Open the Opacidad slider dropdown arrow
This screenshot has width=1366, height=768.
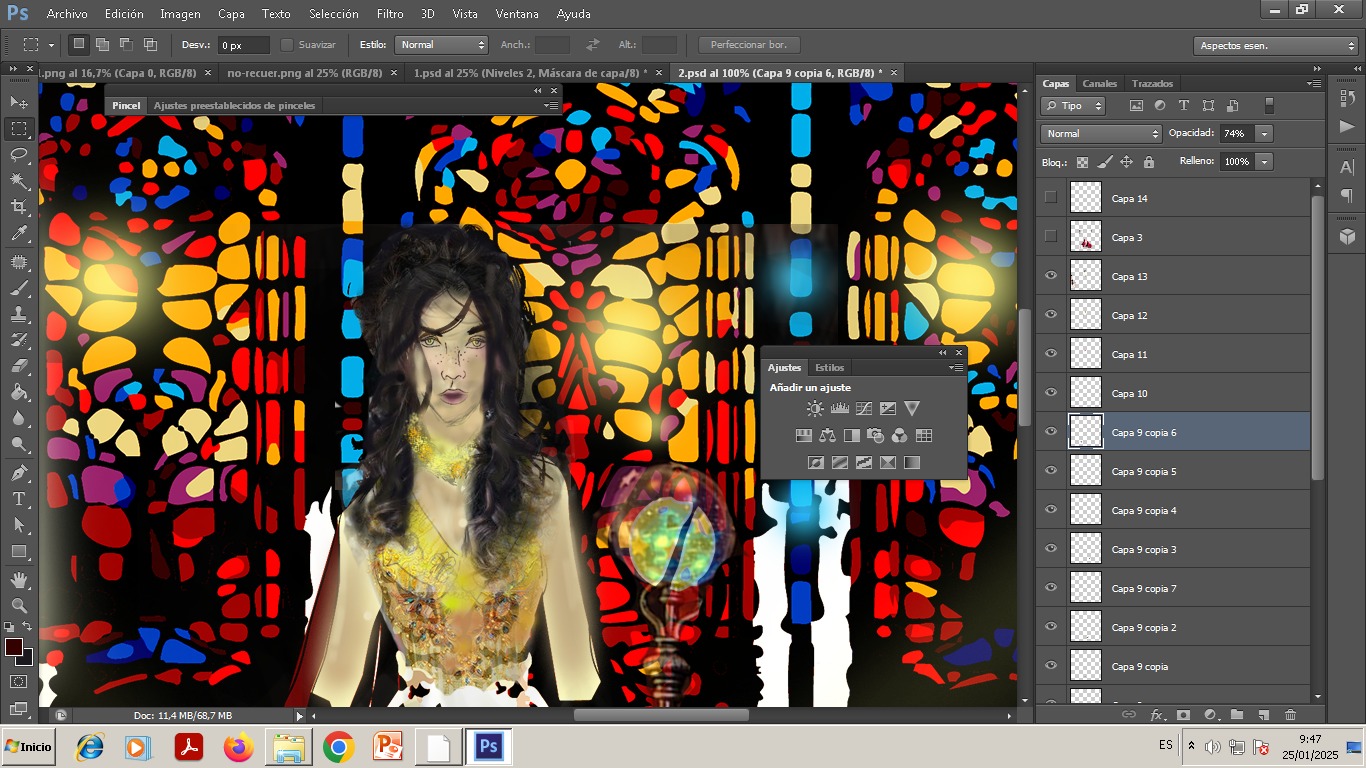(1265, 134)
